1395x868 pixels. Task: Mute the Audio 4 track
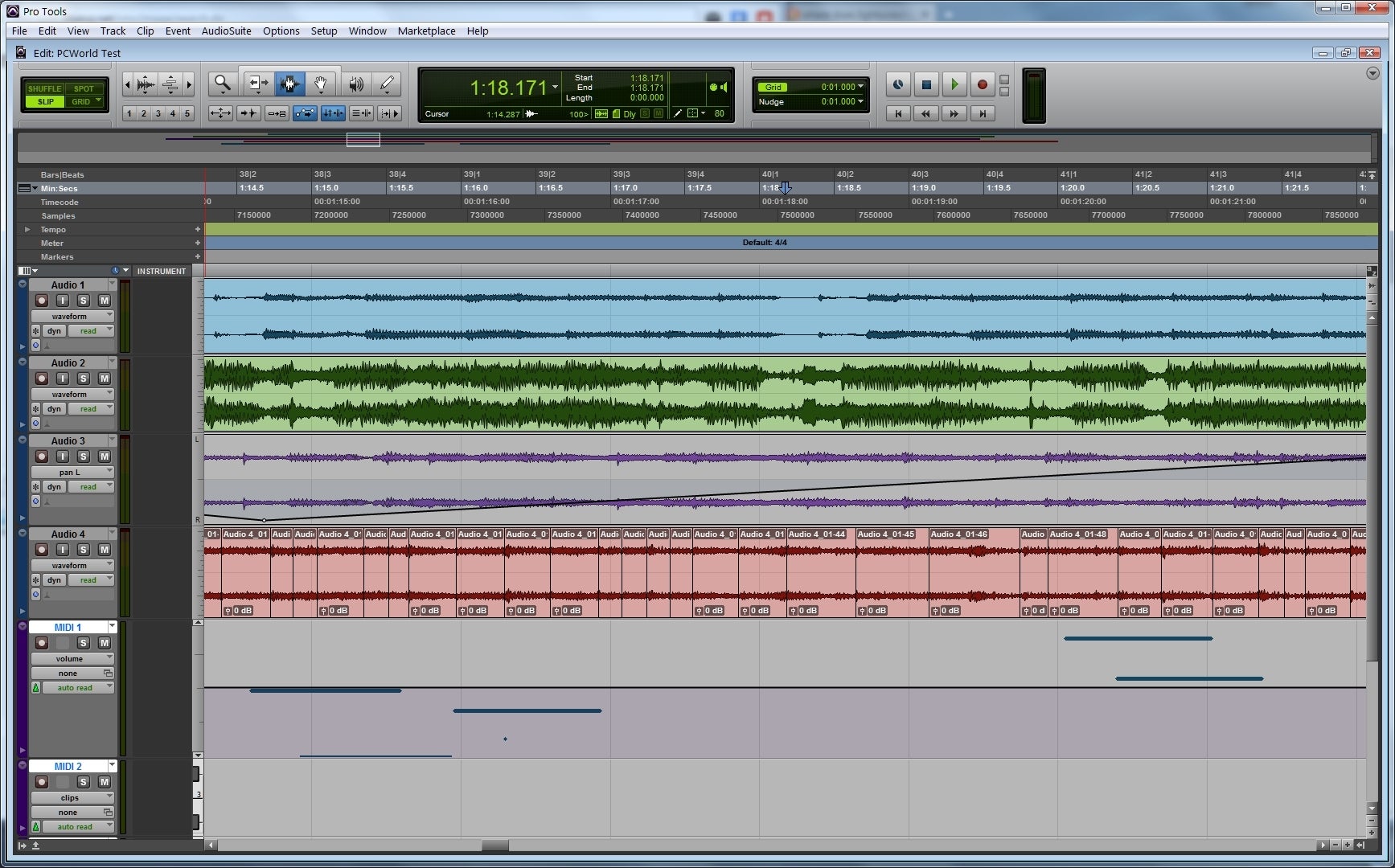[x=105, y=550]
